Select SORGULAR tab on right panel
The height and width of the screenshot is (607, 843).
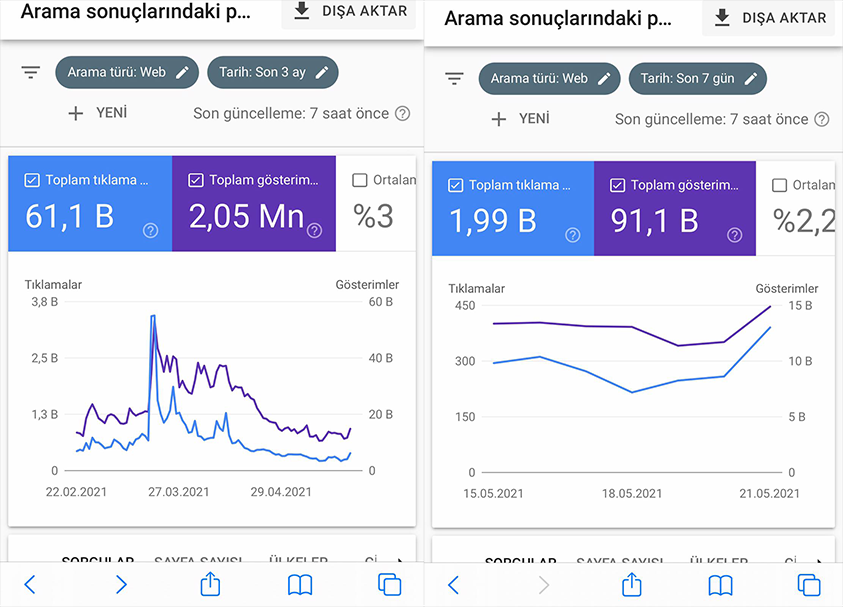(x=520, y=560)
